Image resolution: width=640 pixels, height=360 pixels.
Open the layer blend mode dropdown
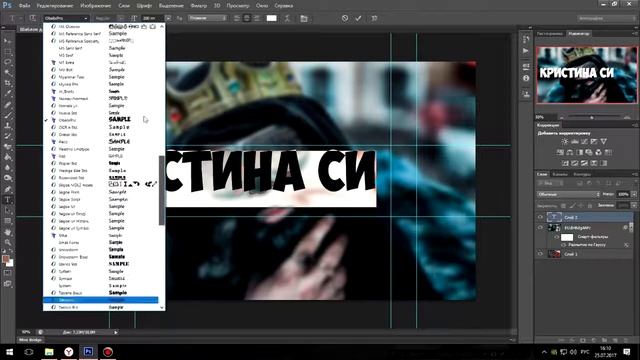(x=568, y=194)
